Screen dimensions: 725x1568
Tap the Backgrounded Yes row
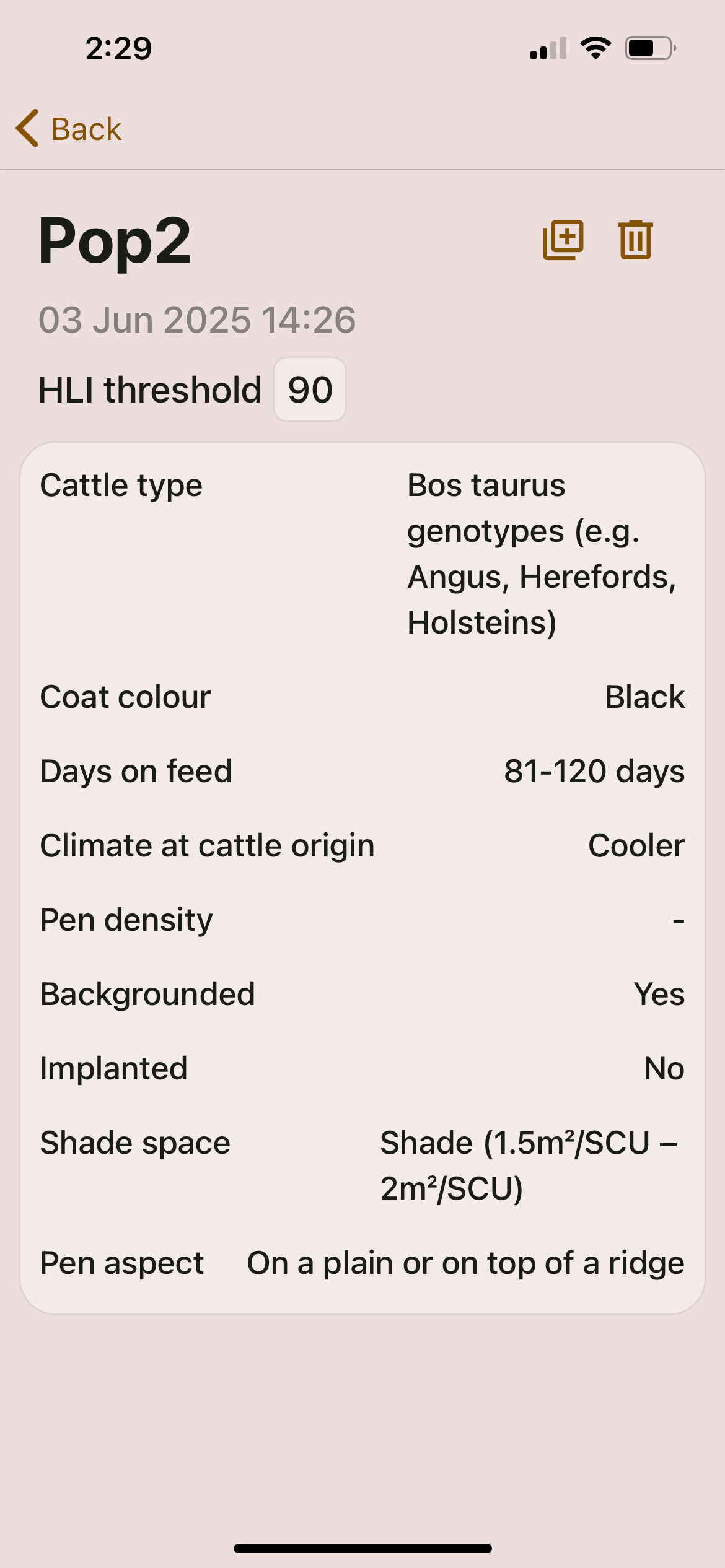click(362, 994)
